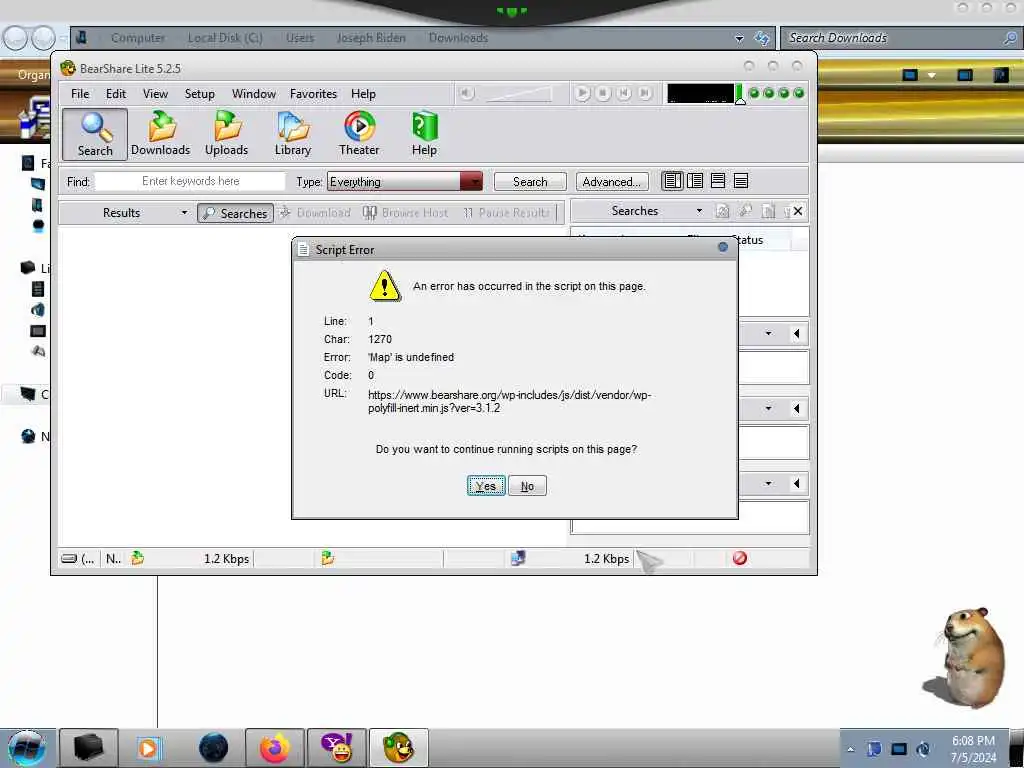The image size is (1024, 768).
Task: Click the last green status light
Action: tap(798, 93)
